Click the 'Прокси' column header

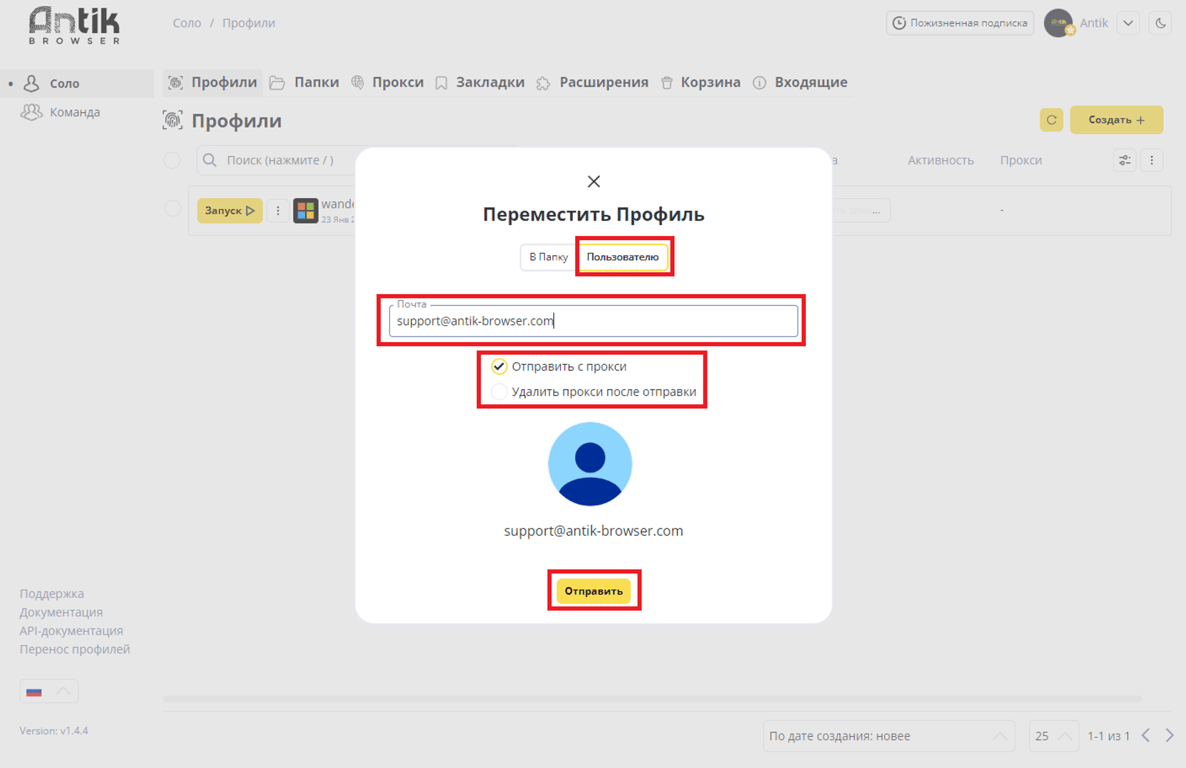[1021, 160]
